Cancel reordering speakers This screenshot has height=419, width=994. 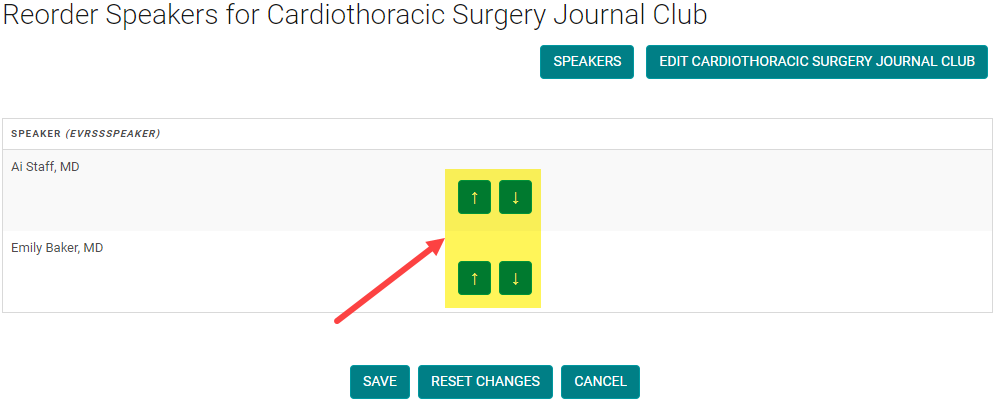tap(600, 381)
